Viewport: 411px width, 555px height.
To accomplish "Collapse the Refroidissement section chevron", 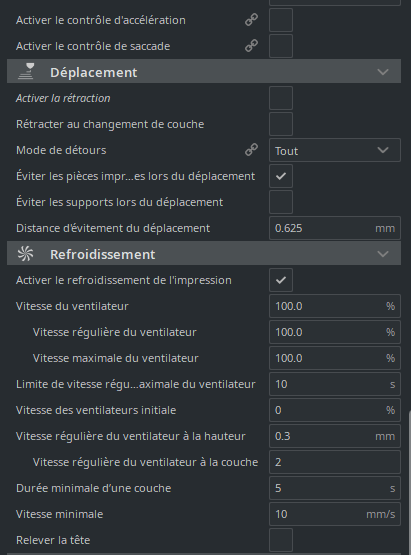I will 383,254.
